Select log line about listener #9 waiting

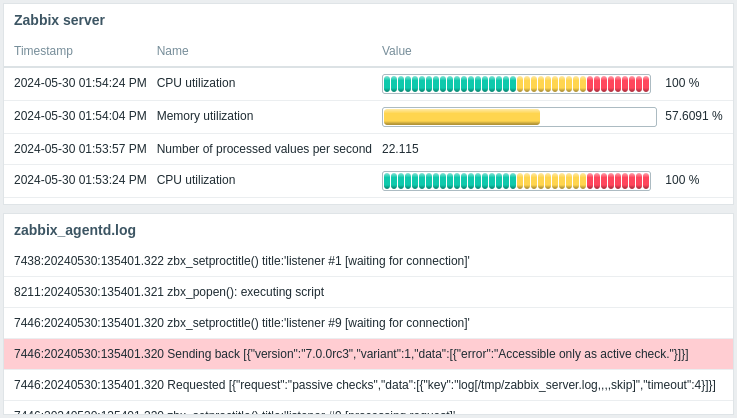(368, 323)
